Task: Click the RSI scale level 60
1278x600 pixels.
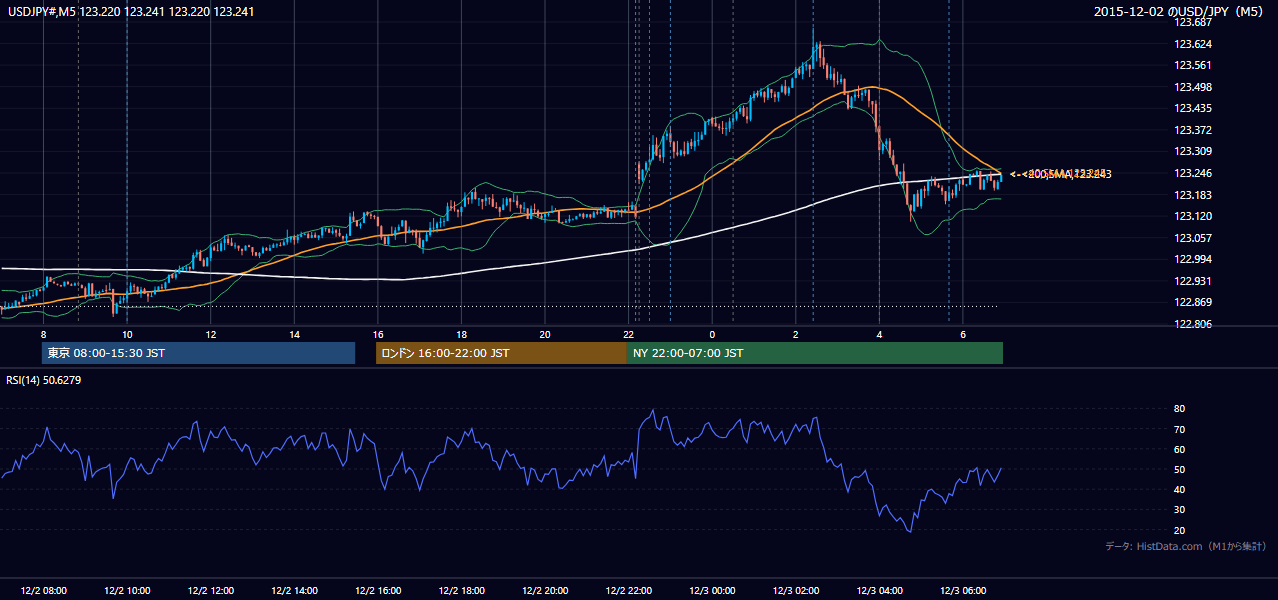Action: pos(1180,449)
